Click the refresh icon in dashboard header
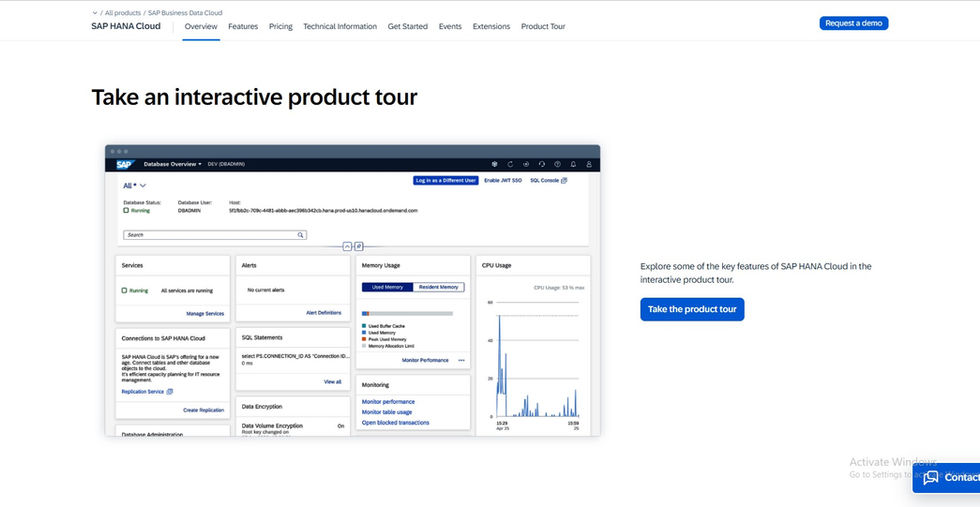 (510, 164)
